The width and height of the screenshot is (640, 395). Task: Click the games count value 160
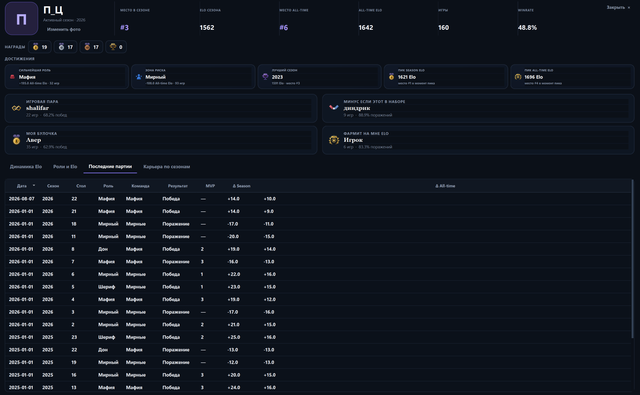coord(443,27)
